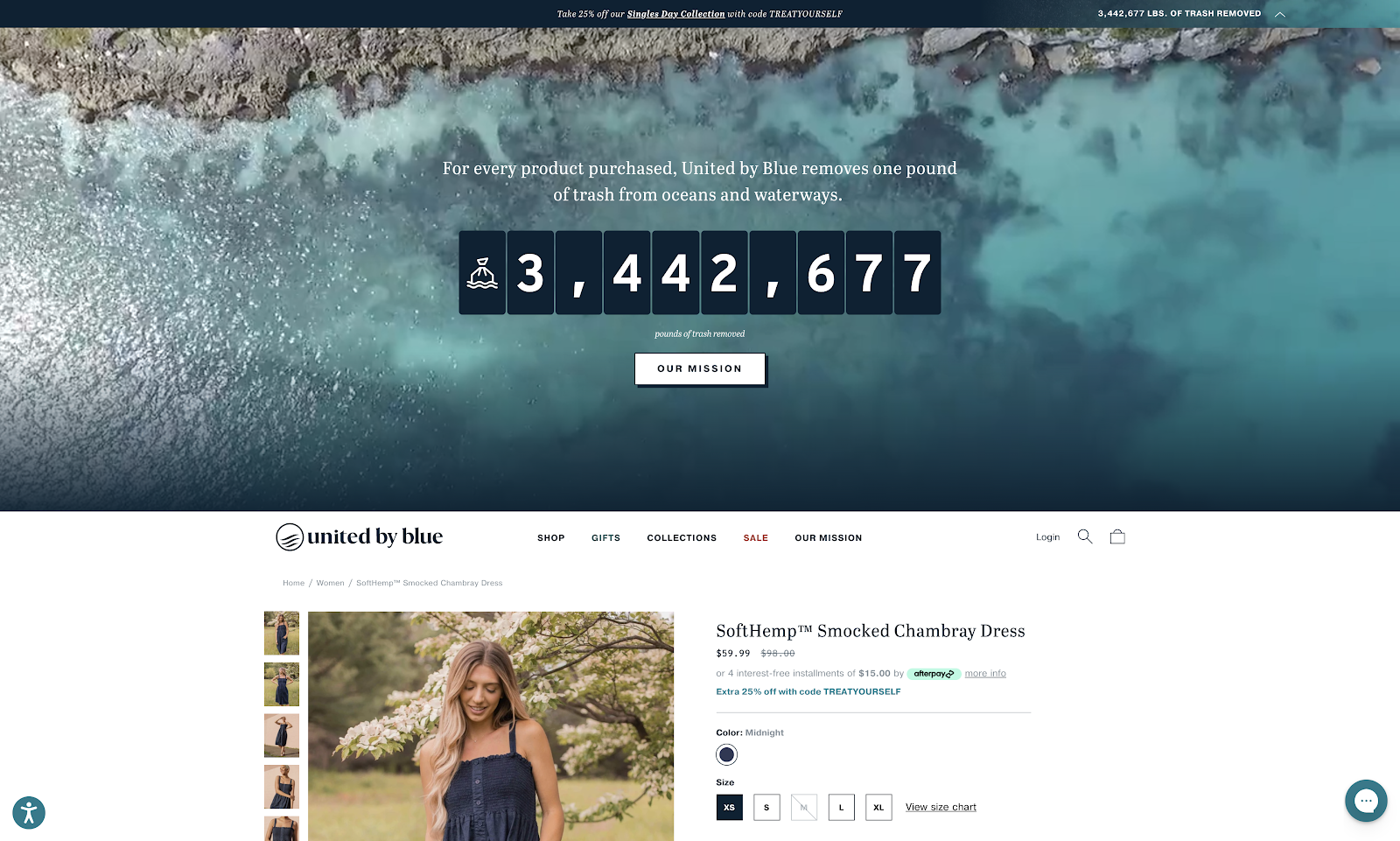
Task: Click the OUR MISSION button
Action: pos(699,368)
